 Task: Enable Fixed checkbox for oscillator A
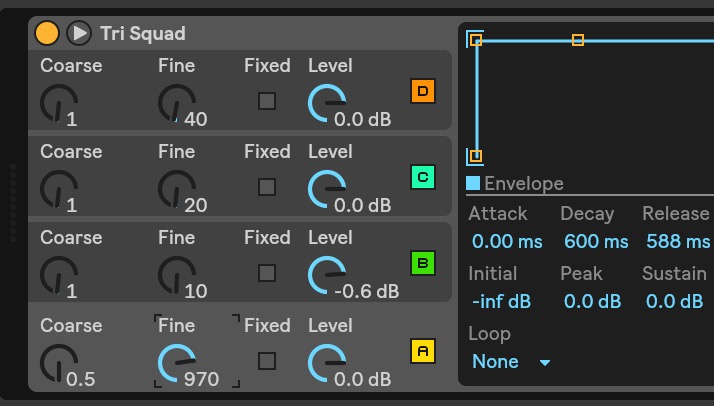[x=267, y=361]
